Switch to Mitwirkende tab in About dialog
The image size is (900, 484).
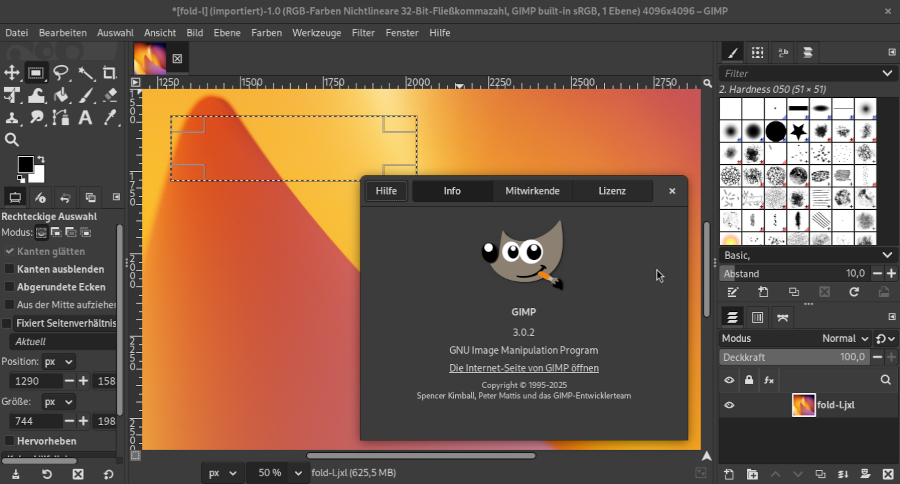[x=532, y=191]
